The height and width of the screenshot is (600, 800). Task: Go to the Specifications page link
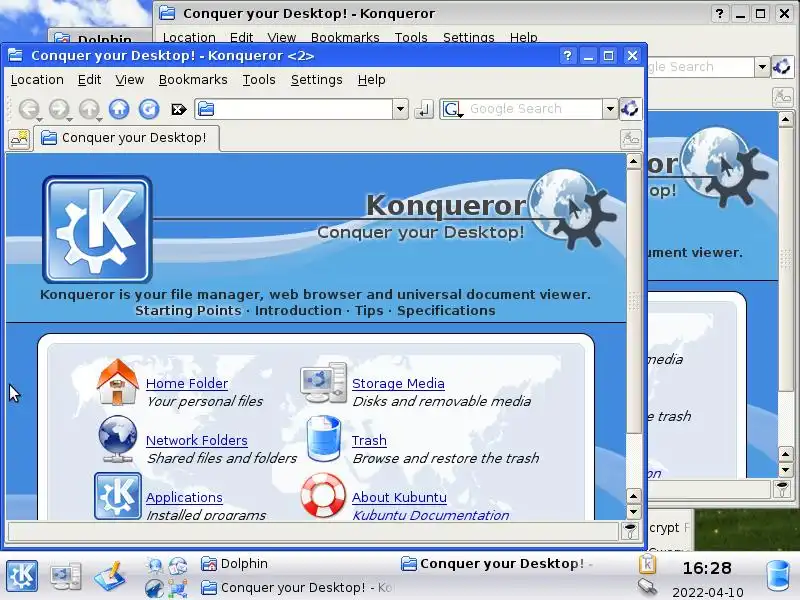(x=446, y=311)
